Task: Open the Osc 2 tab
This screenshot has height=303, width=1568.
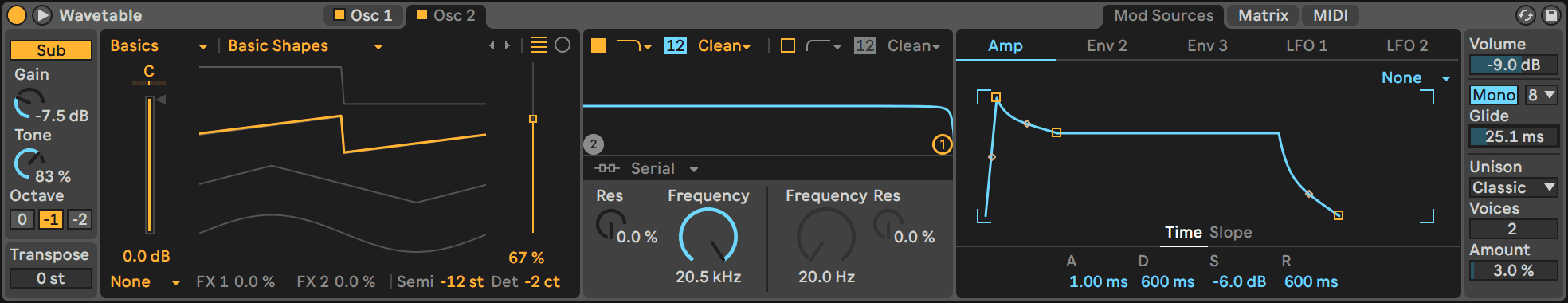Action: tap(447, 15)
